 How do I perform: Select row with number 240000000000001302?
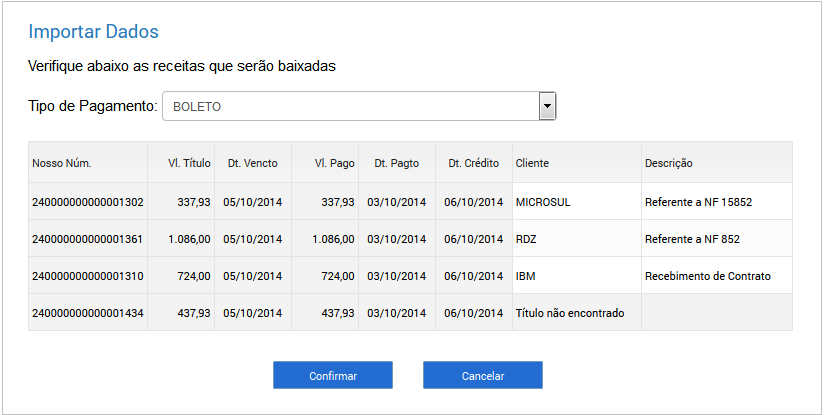click(410, 202)
